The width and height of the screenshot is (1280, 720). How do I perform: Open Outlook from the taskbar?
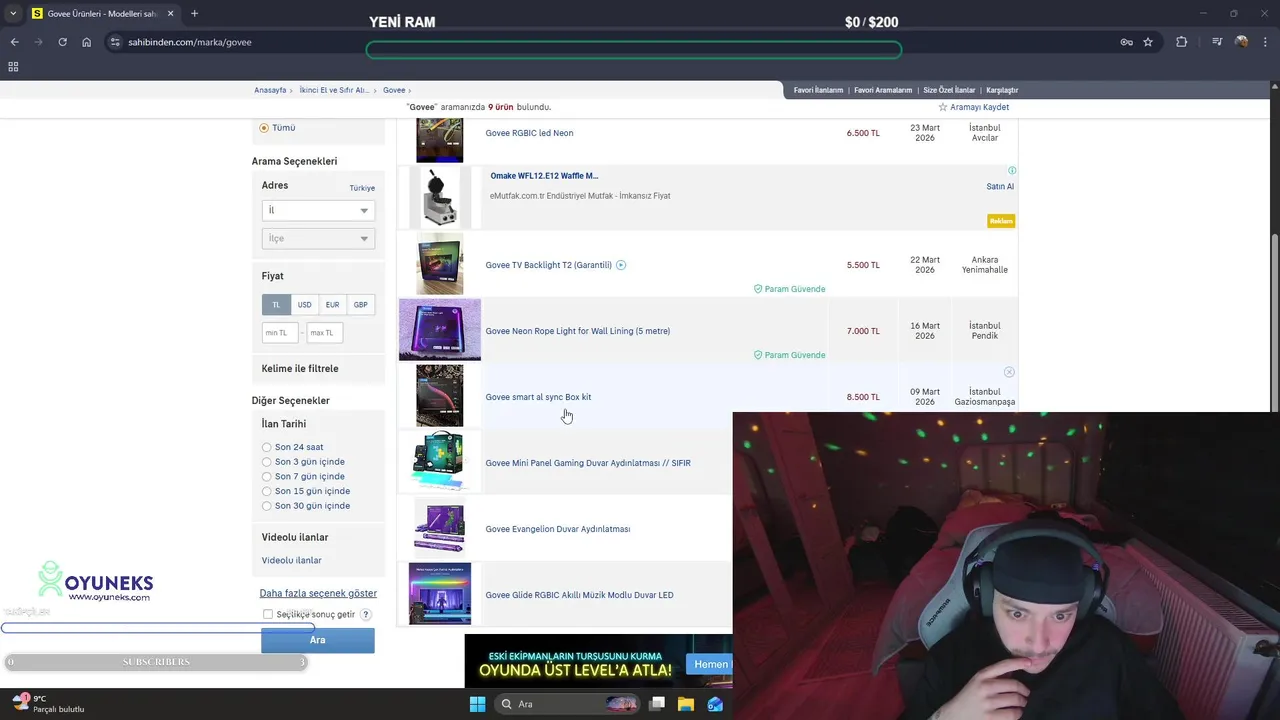pos(715,704)
